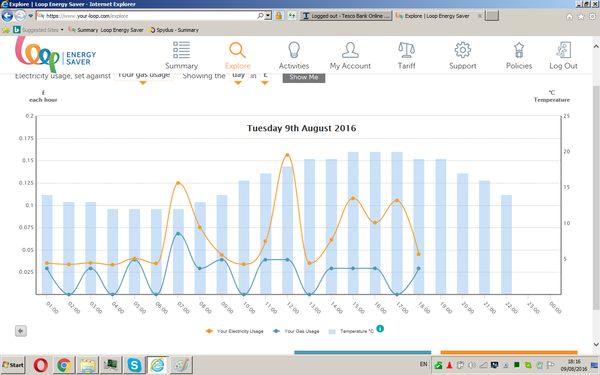Go back with browser back arrow

7,16
